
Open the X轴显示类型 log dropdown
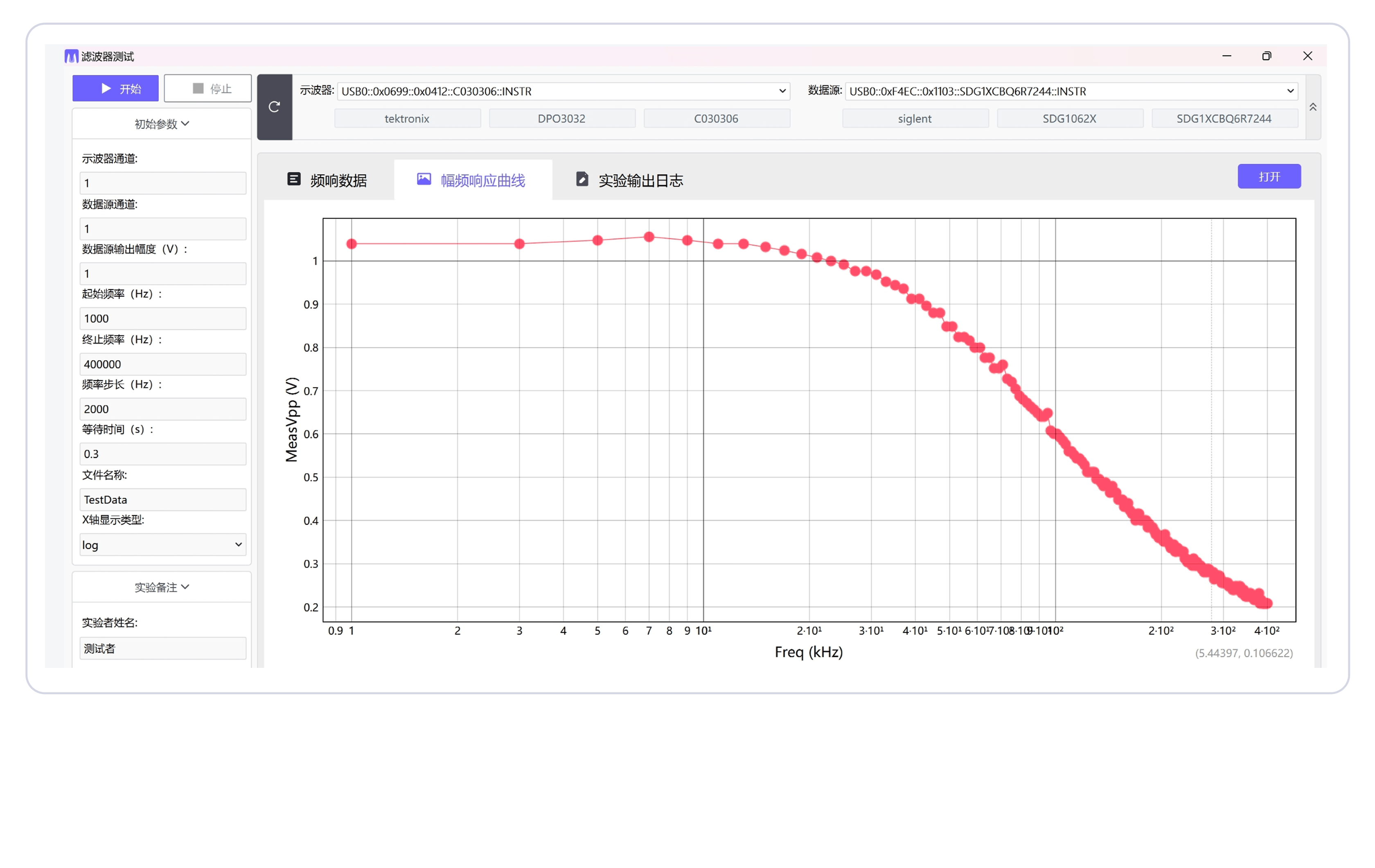(x=163, y=545)
